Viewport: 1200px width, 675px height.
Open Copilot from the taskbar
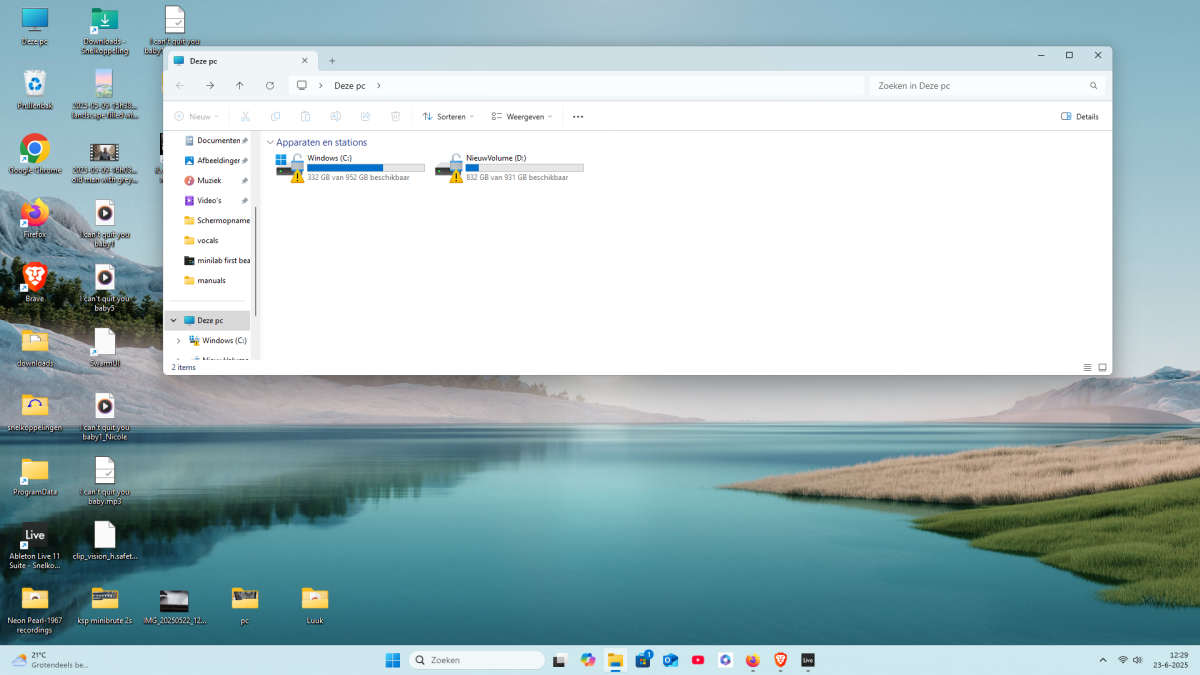[x=588, y=660]
